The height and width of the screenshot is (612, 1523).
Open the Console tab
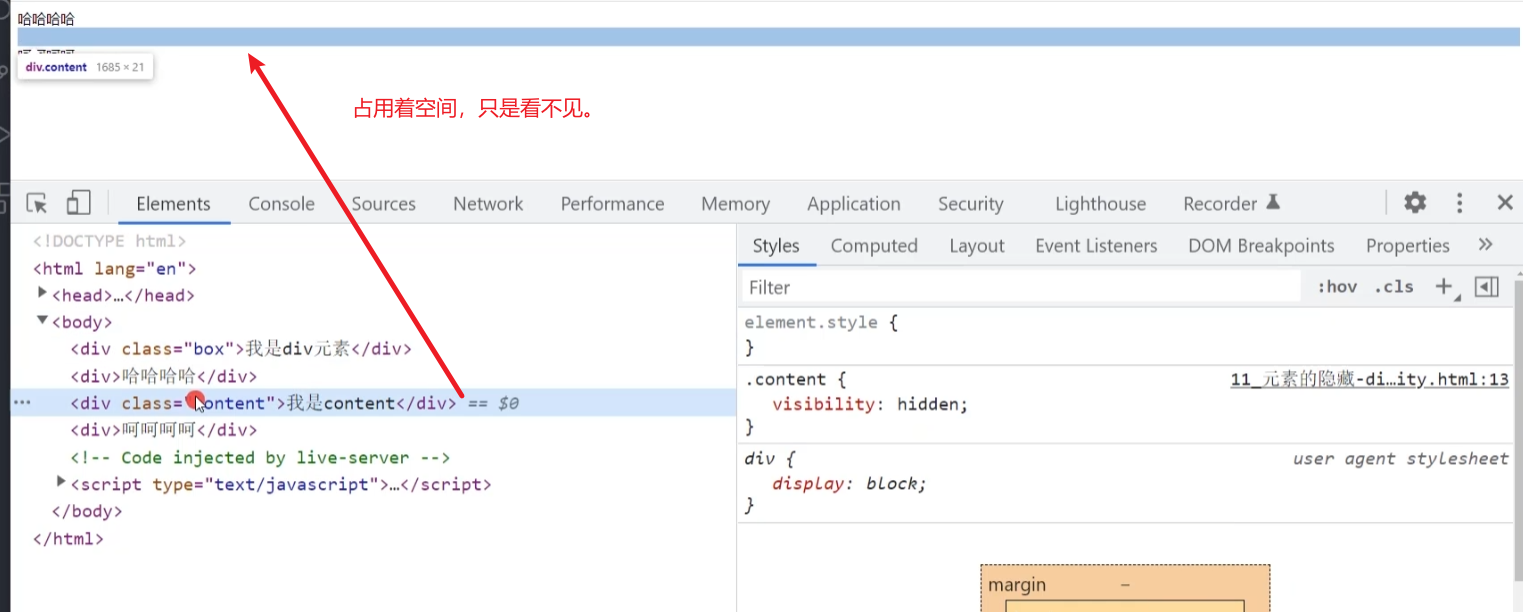pyautogui.click(x=282, y=204)
